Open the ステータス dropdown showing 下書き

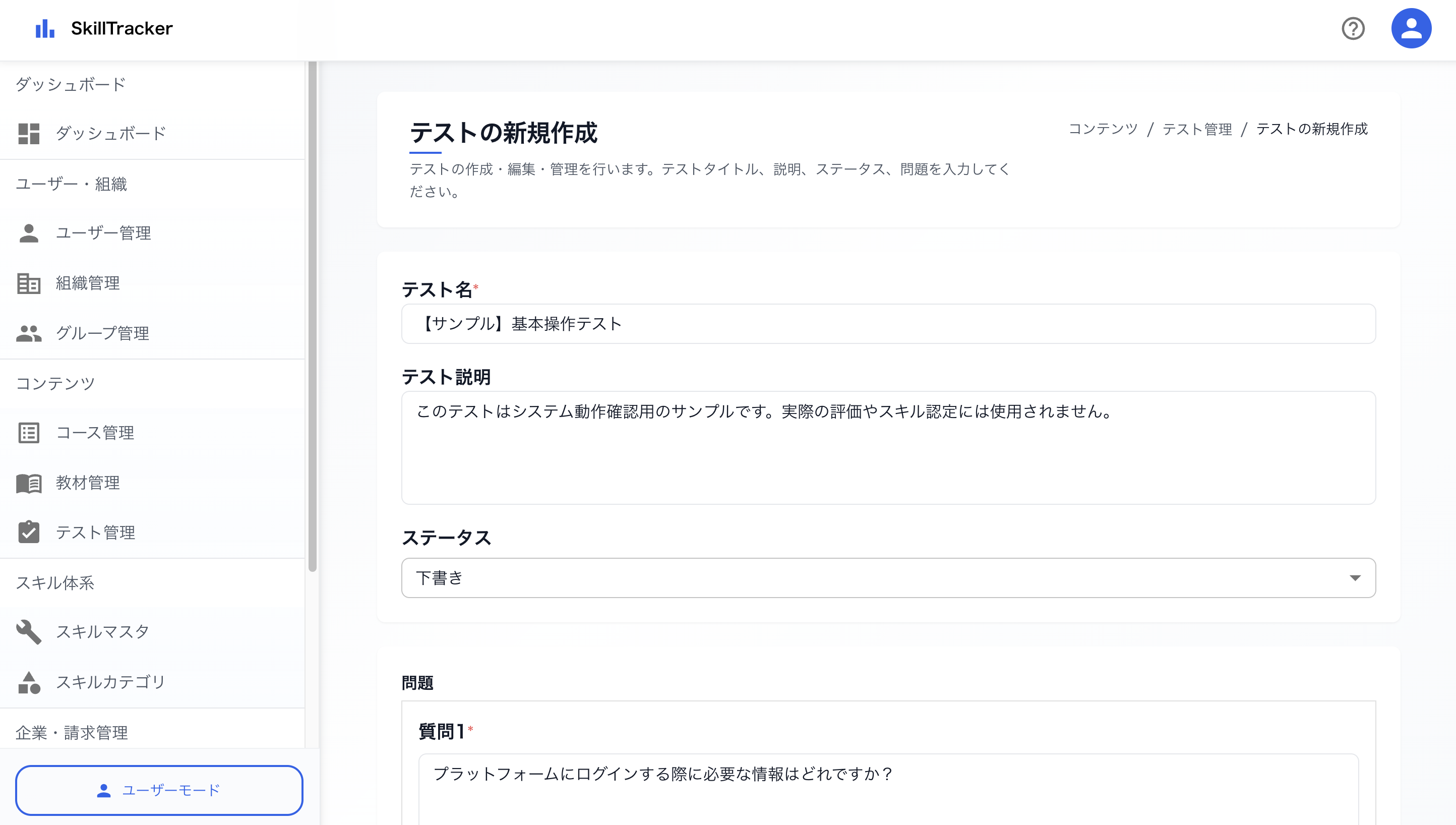pos(850,578)
